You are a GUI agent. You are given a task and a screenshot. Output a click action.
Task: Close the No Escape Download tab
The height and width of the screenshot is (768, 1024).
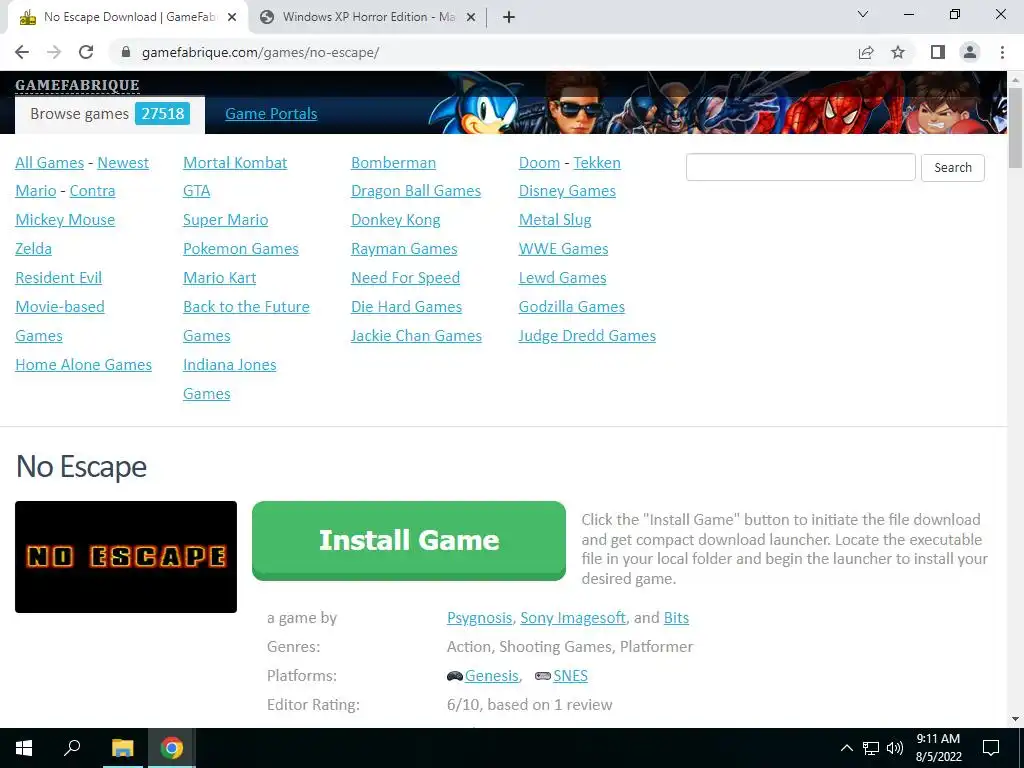coord(232,17)
